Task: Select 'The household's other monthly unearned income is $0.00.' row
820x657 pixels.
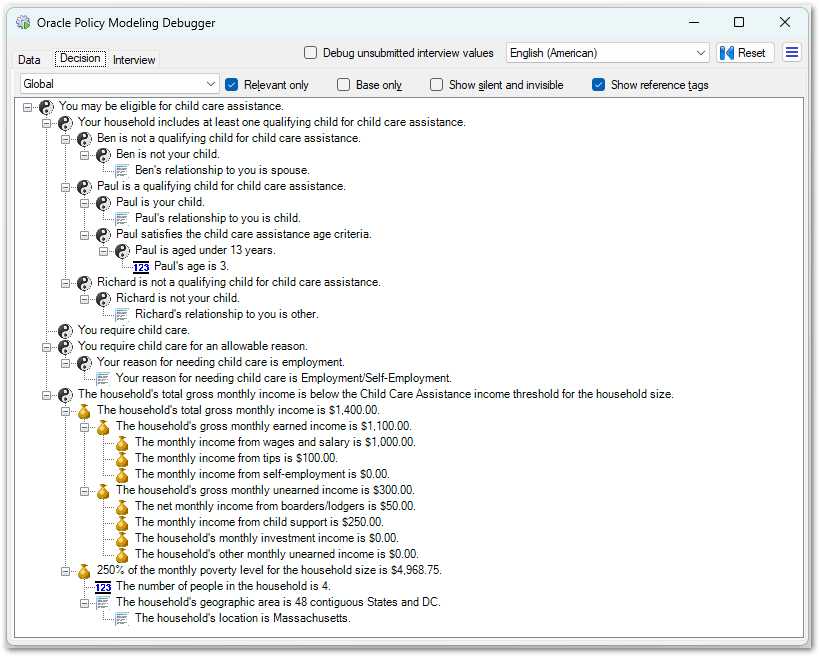Action: tap(277, 554)
